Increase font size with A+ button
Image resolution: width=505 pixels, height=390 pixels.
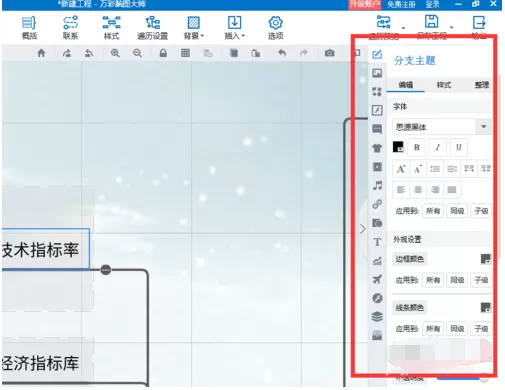(x=401, y=169)
